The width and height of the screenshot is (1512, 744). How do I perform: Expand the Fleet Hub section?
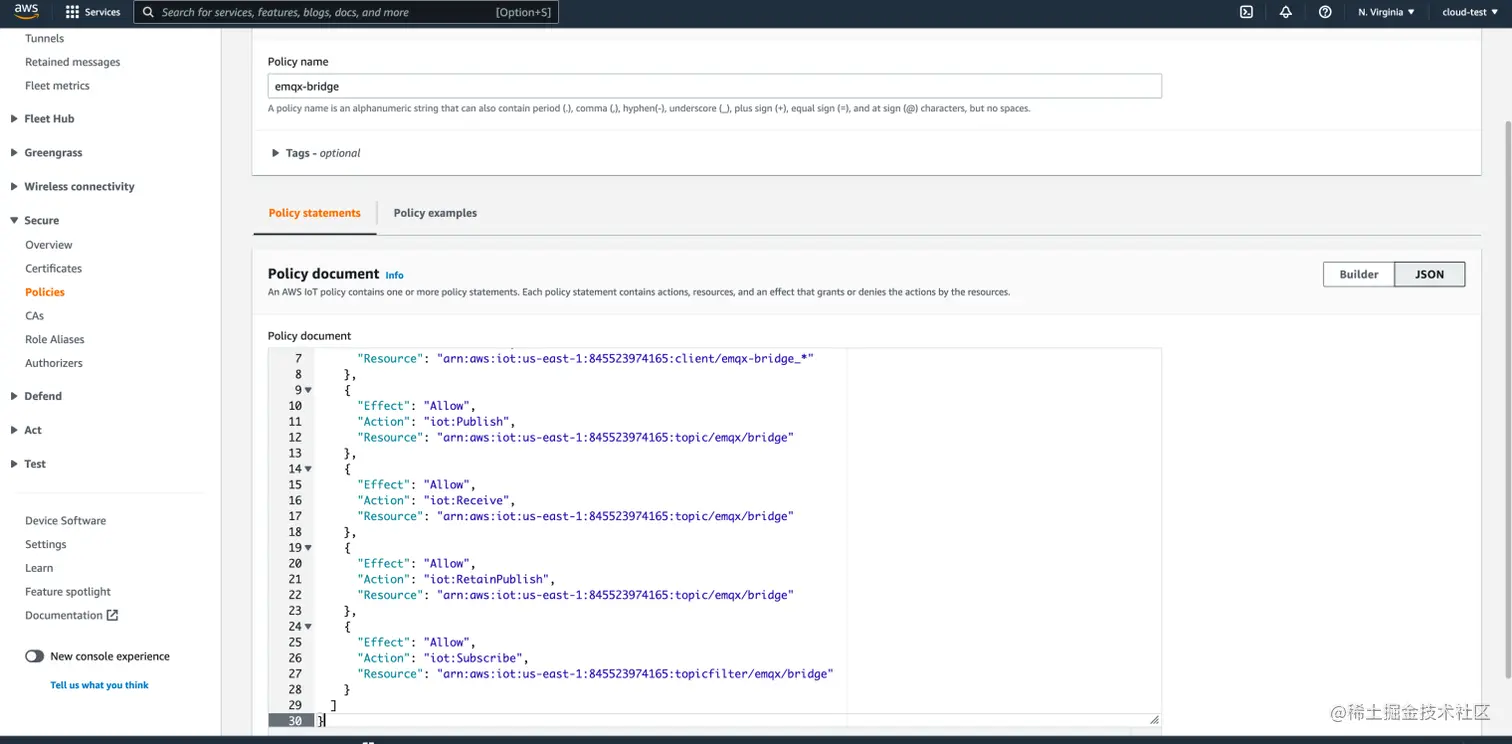(x=42, y=118)
